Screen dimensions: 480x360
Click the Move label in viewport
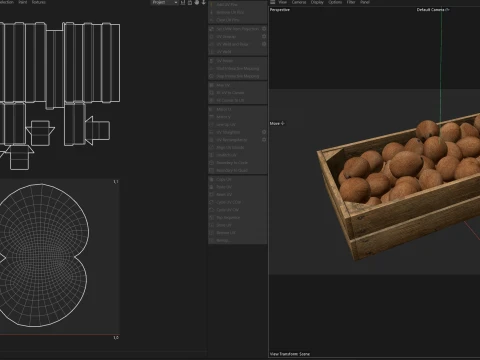pos(277,123)
